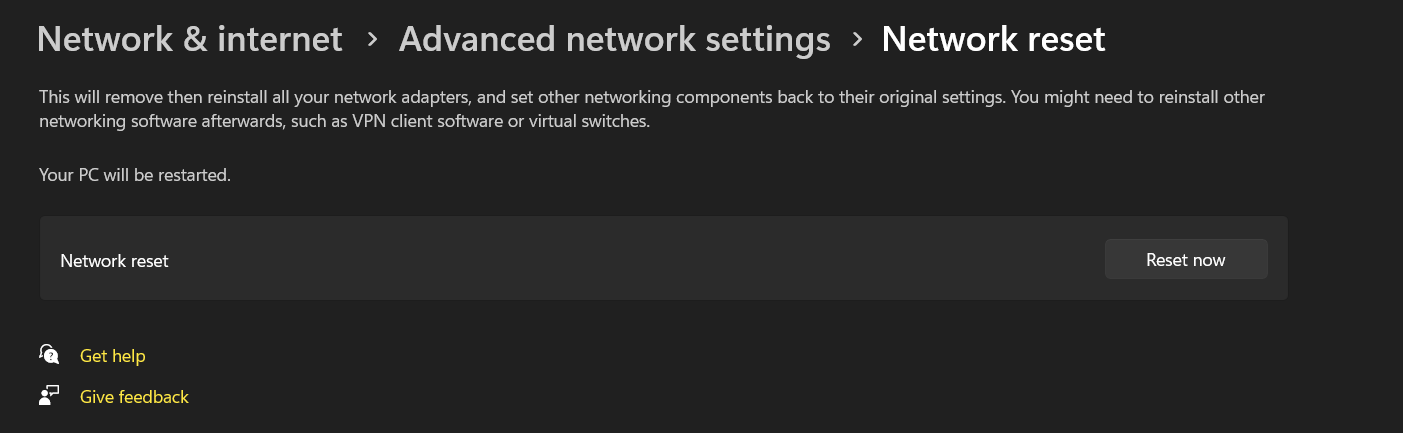Open the Get help link
1403x433 pixels.
(x=112, y=356)
